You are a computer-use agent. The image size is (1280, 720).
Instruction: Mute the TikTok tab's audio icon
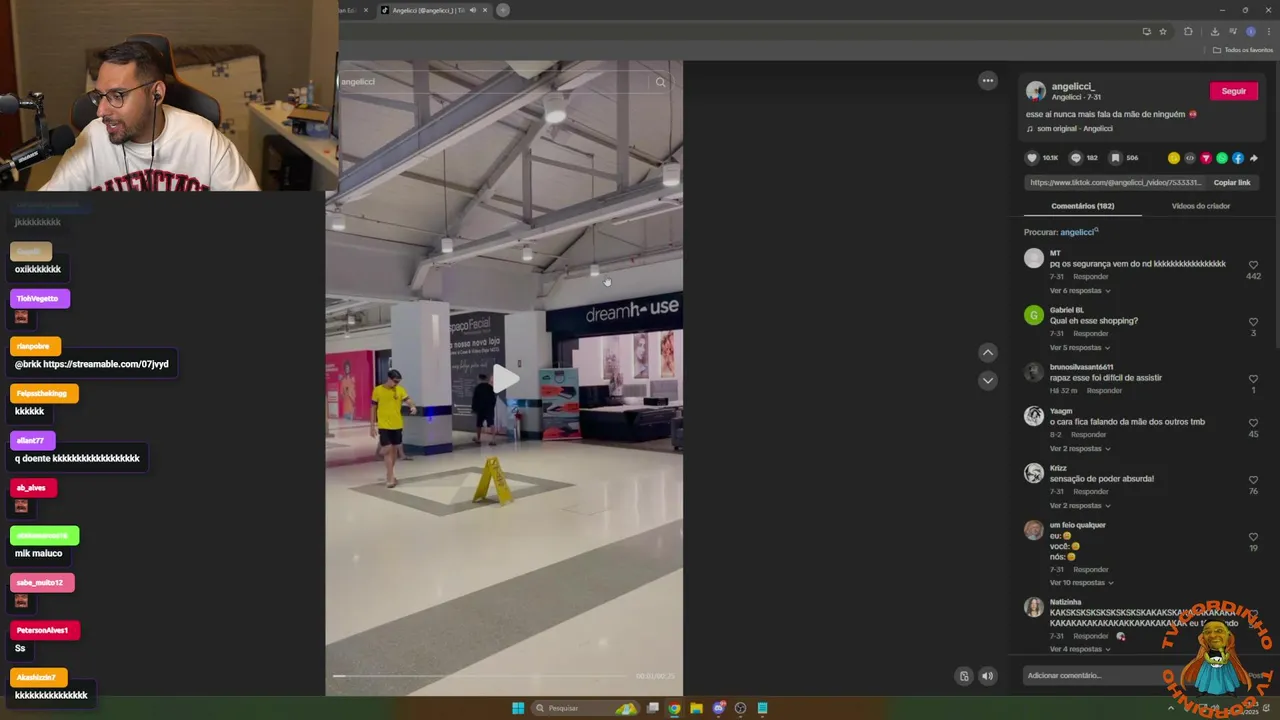(x=472, y=10)
